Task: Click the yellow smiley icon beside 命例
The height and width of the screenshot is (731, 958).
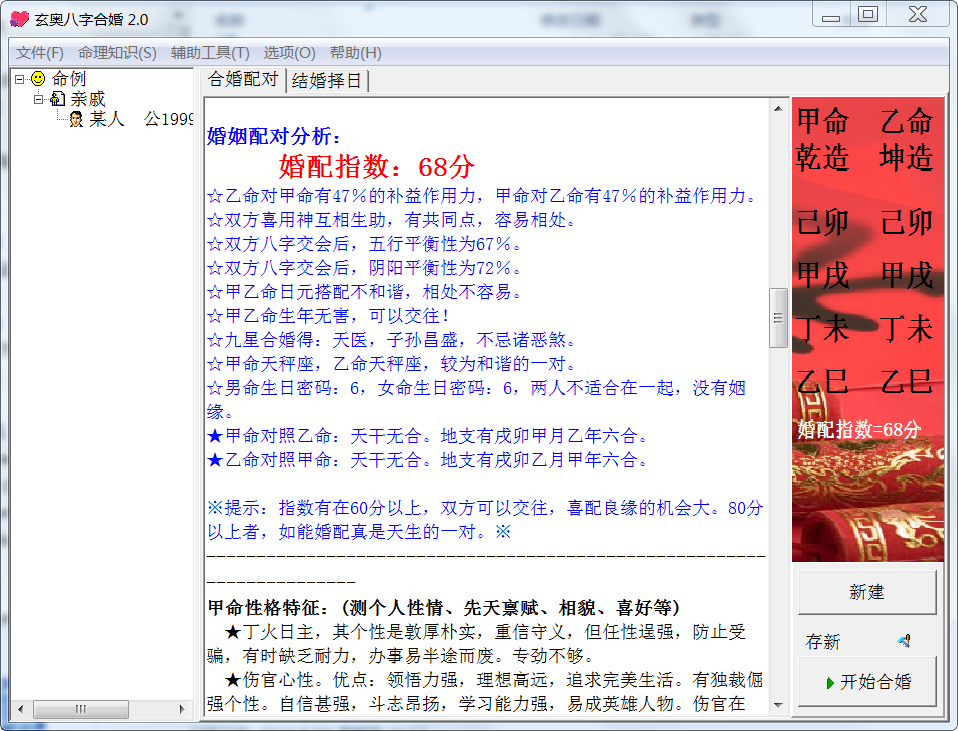Action: point(38,78)
